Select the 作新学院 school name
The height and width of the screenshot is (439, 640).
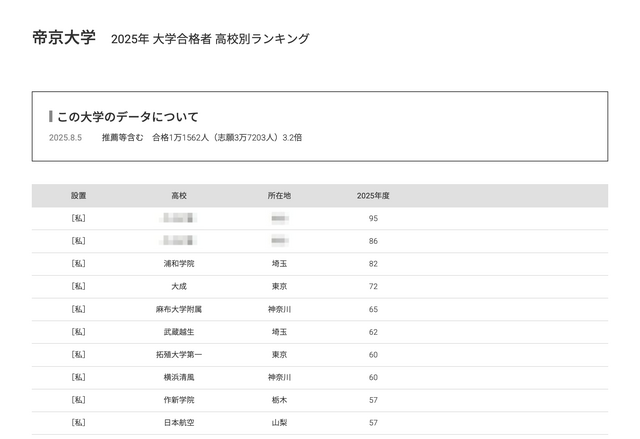[179, 400]
